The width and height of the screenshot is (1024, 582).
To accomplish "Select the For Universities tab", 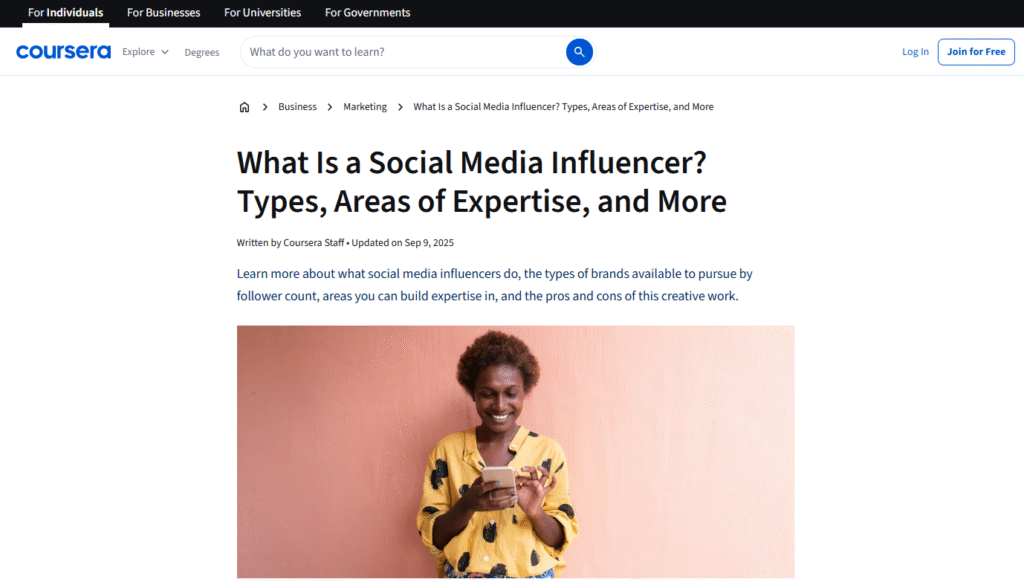I will 262,13.
